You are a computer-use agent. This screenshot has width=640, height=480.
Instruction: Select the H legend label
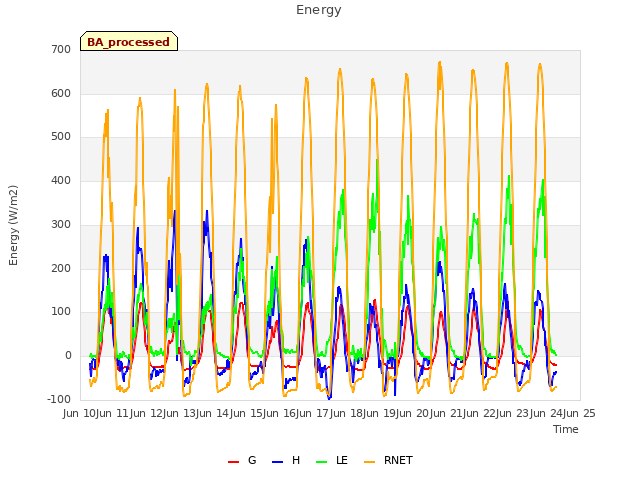click(x=296, y=460)
